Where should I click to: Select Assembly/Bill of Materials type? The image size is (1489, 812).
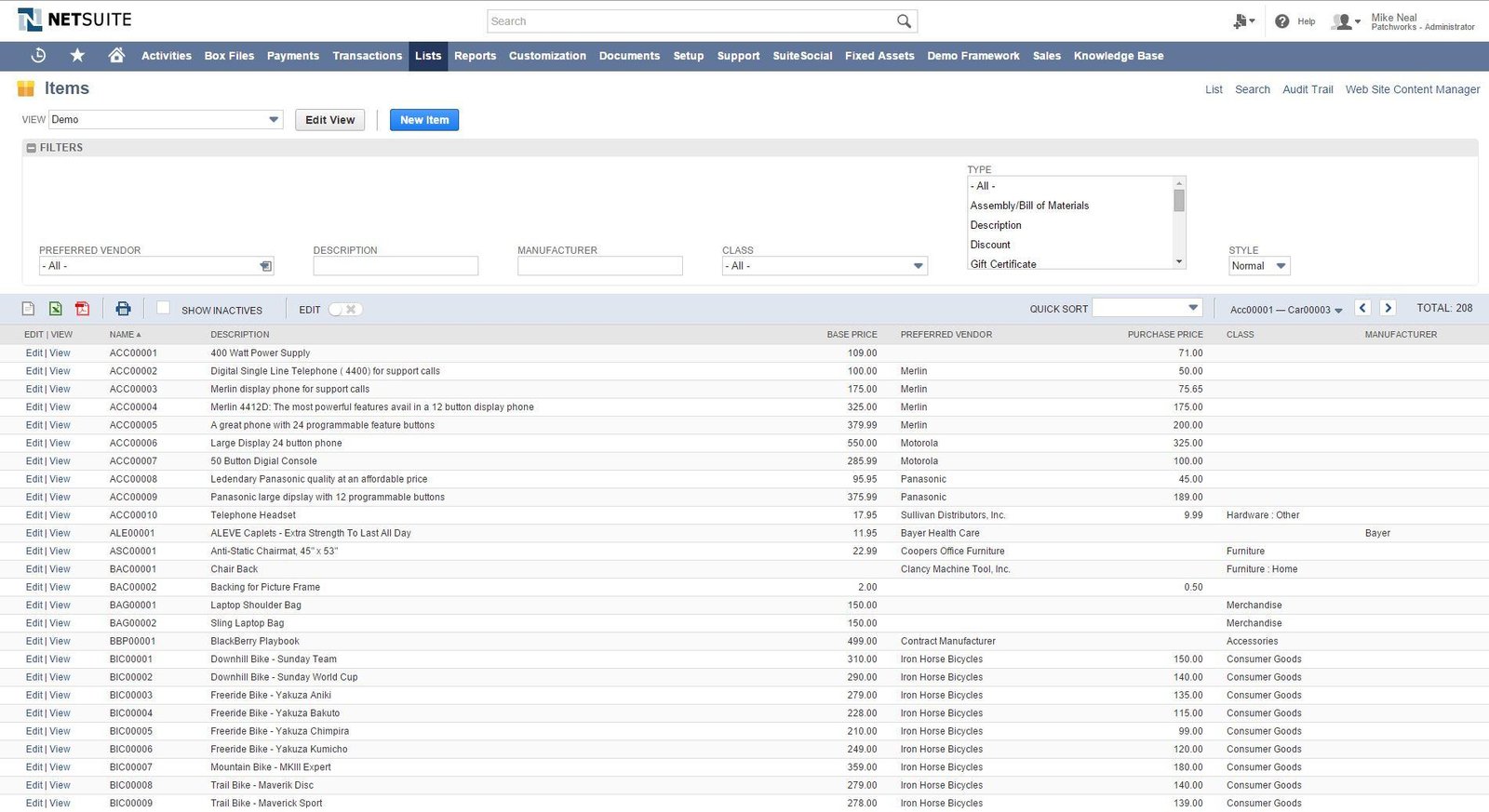1029,206
